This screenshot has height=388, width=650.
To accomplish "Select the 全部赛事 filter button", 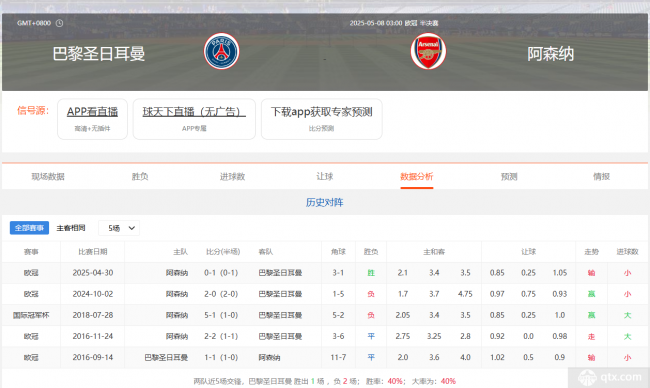I will [29, 228].
